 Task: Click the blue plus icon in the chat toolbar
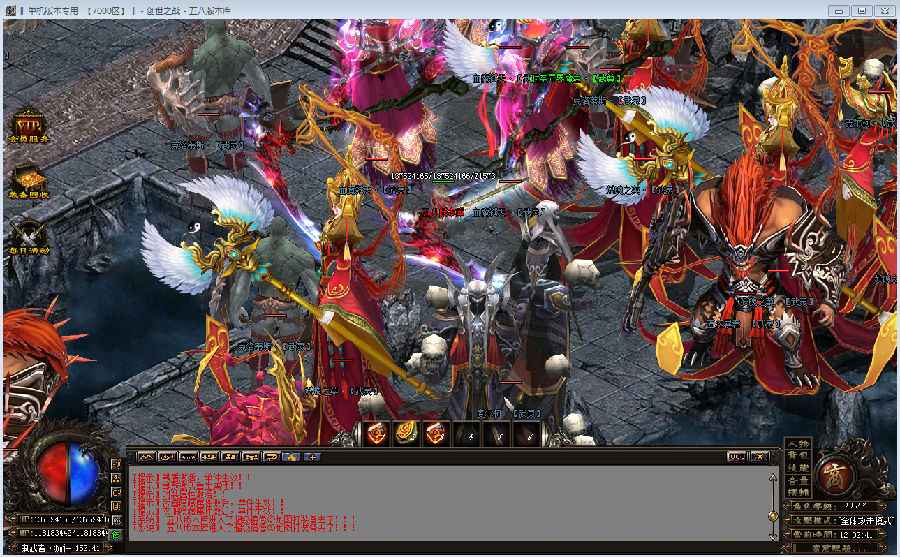(312, 457)
